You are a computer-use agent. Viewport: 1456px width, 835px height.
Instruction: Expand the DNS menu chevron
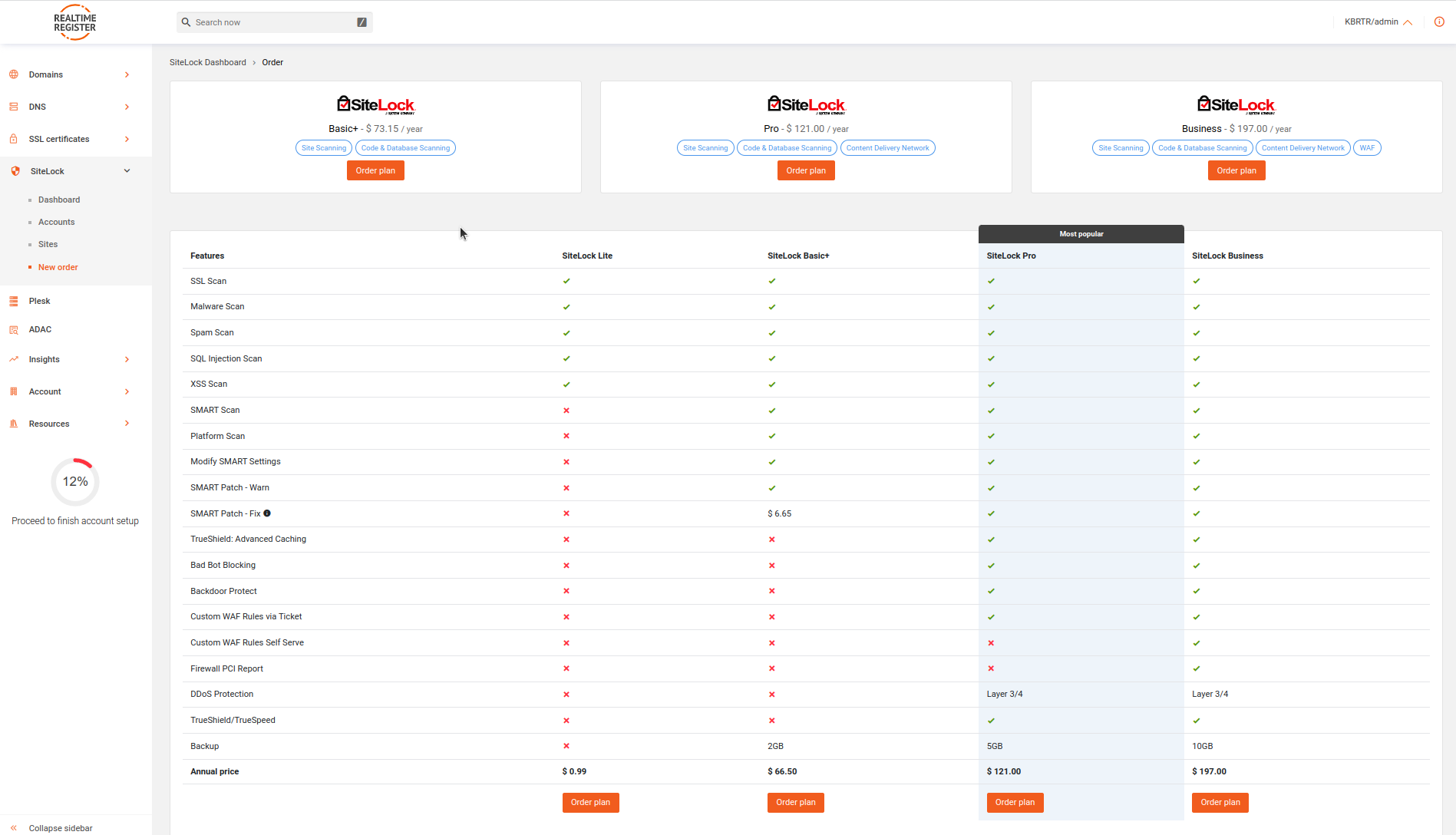127,107
